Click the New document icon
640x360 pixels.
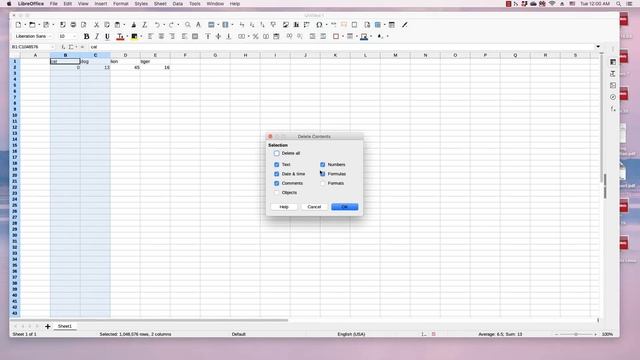(x=18, y=25)
